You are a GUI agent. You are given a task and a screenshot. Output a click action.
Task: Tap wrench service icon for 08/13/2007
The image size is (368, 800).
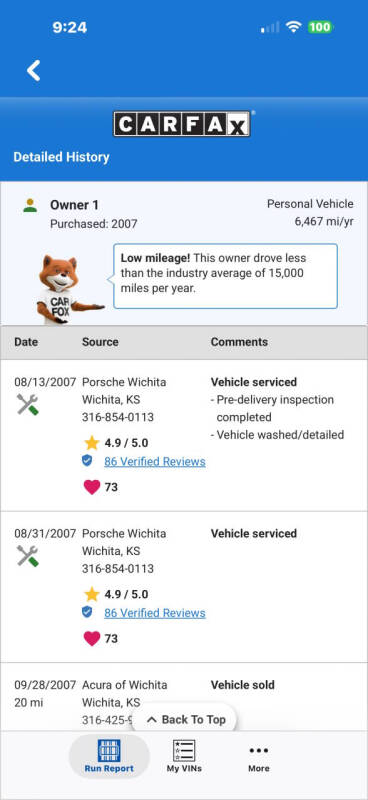tap(28, 405)
